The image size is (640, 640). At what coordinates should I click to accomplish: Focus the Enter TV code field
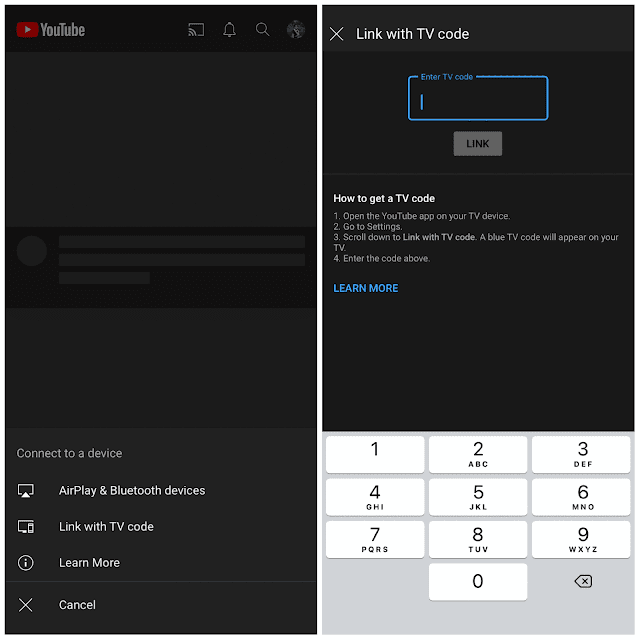pyautogui.click(x=478, y=98)
